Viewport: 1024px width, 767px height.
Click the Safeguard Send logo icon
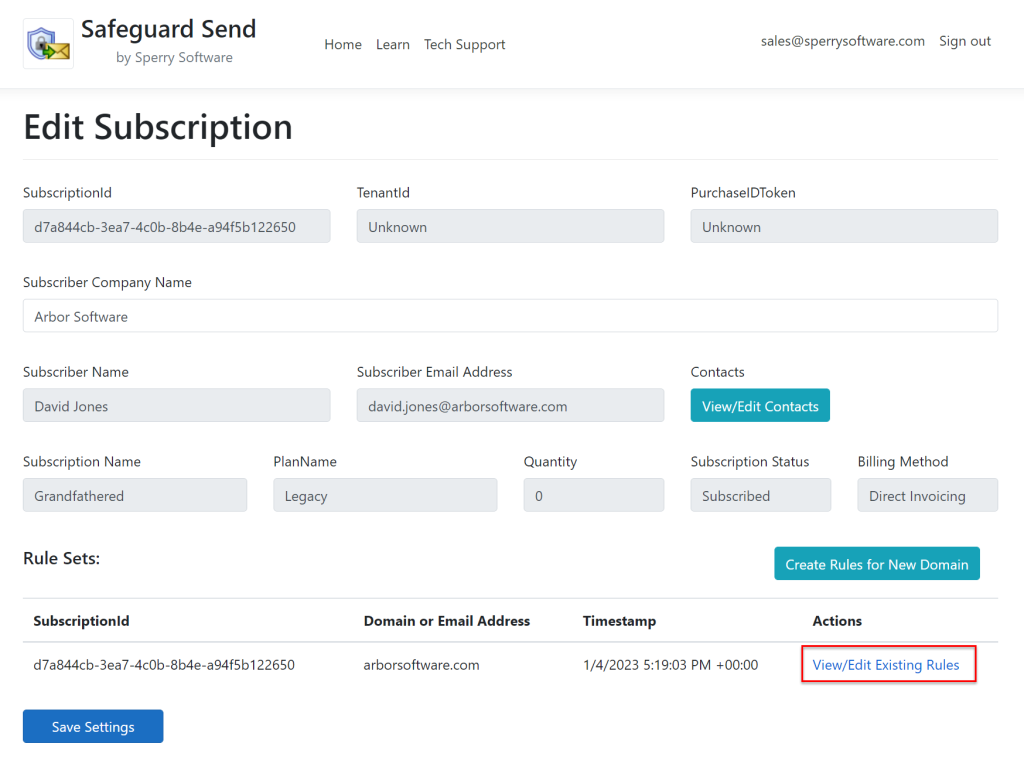(x=46, y=43)
